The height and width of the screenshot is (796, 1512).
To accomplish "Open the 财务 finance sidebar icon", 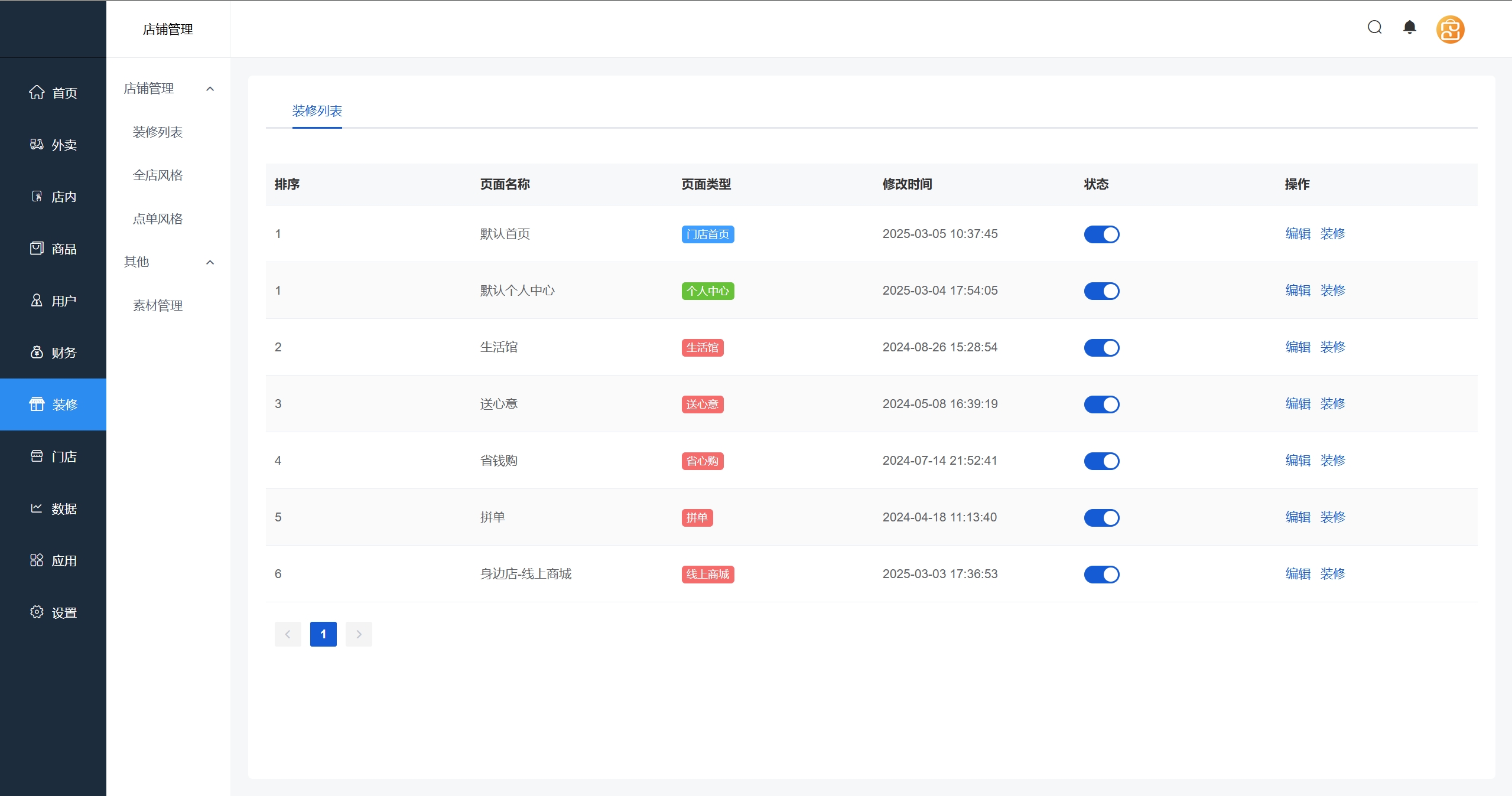I will [37, 353].
